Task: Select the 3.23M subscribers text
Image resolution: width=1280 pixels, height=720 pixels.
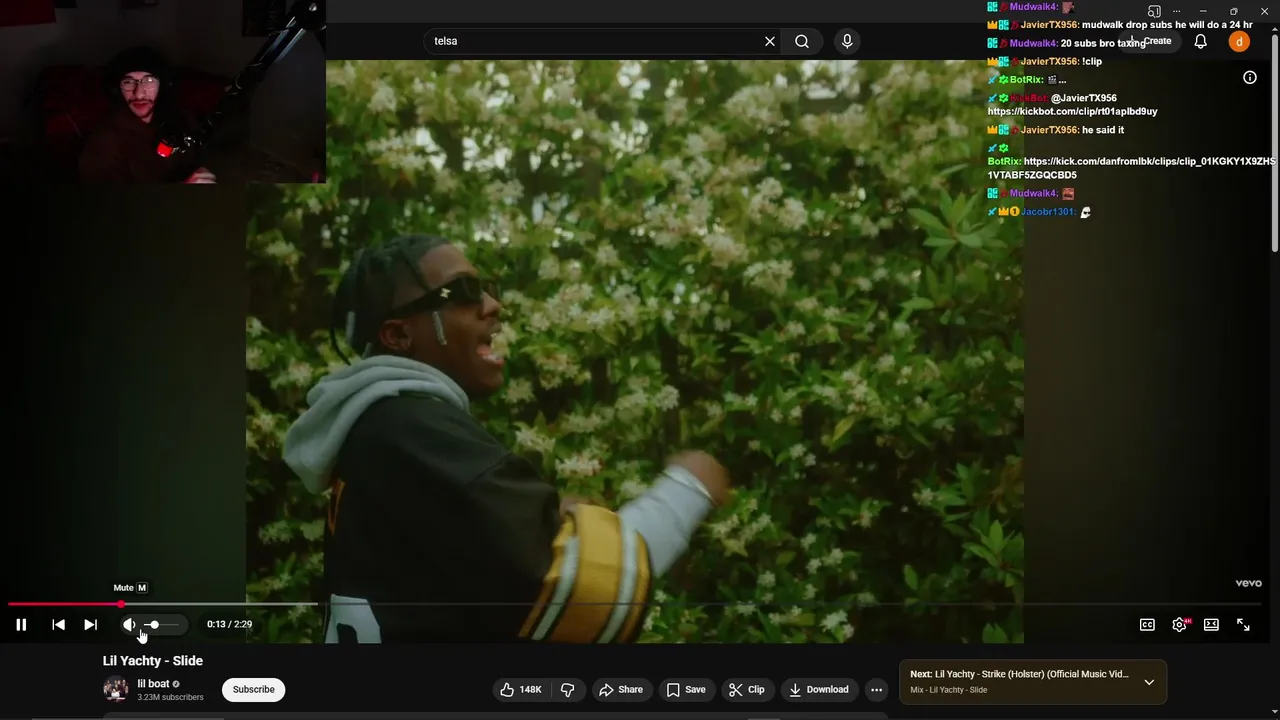Action: 170,697
